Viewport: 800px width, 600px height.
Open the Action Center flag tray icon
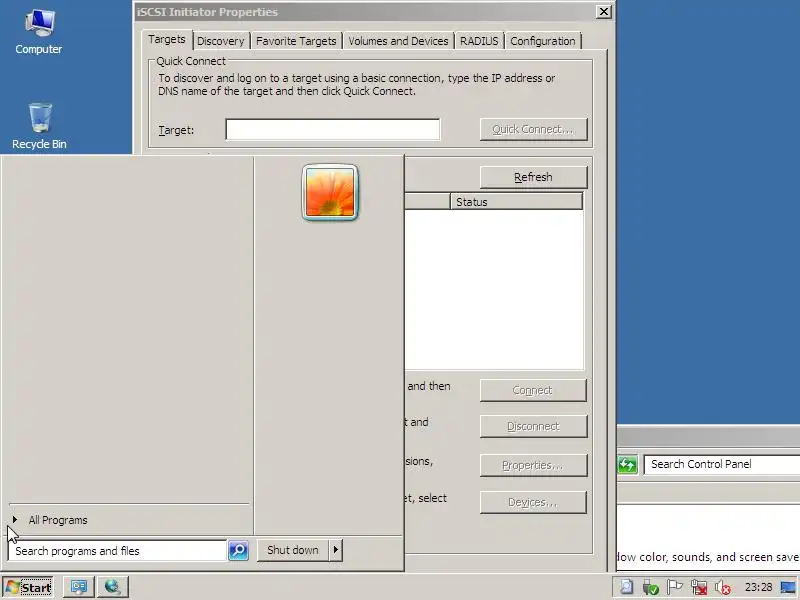pos(674,587)
